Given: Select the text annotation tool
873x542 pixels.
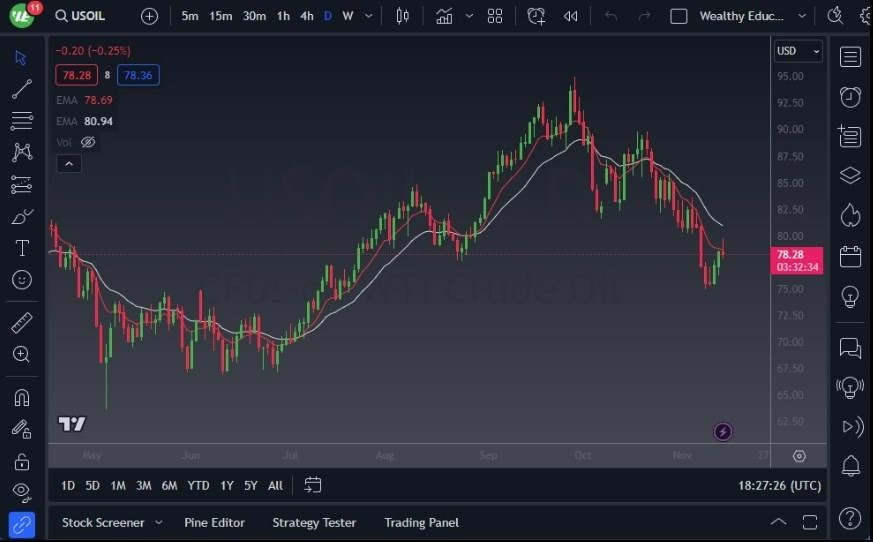Looking at the screenshot, I should click(x=22, y=248).
